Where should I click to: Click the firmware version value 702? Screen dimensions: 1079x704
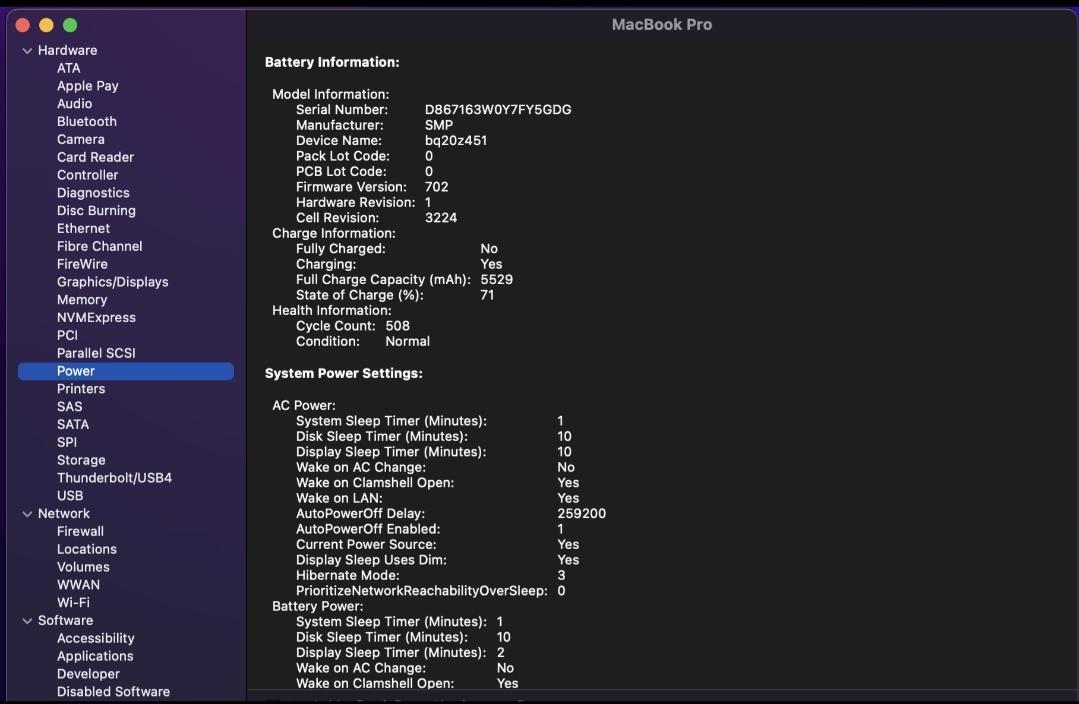(437, 187)
